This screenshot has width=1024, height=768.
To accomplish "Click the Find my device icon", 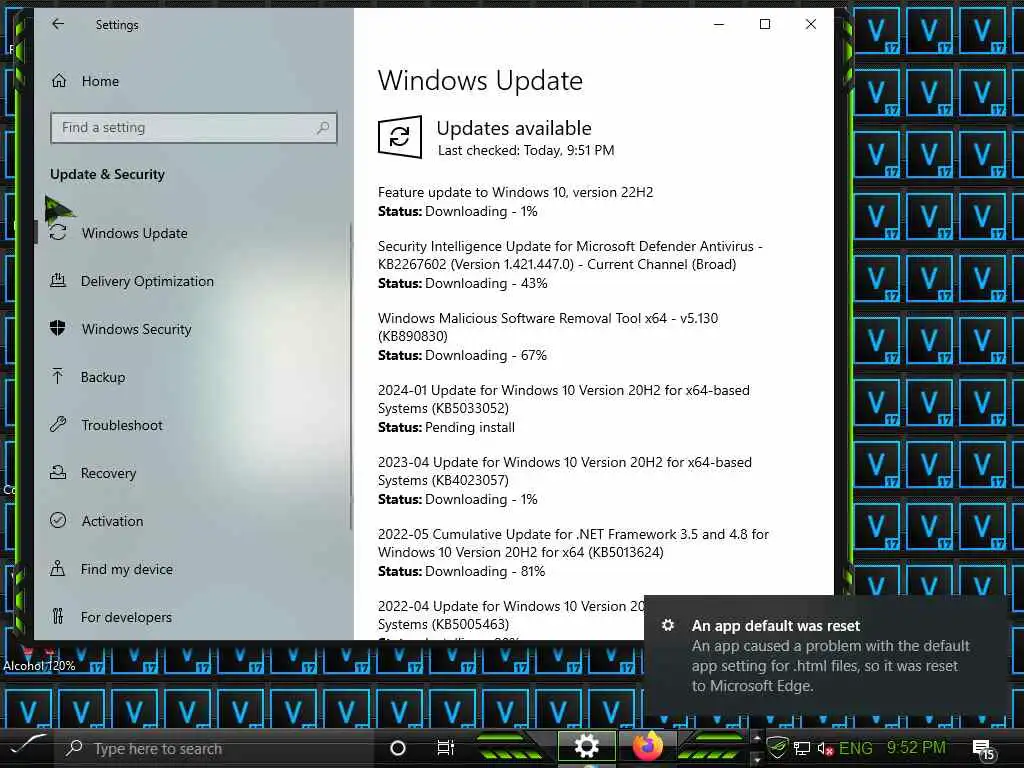I will pos(58,569).
